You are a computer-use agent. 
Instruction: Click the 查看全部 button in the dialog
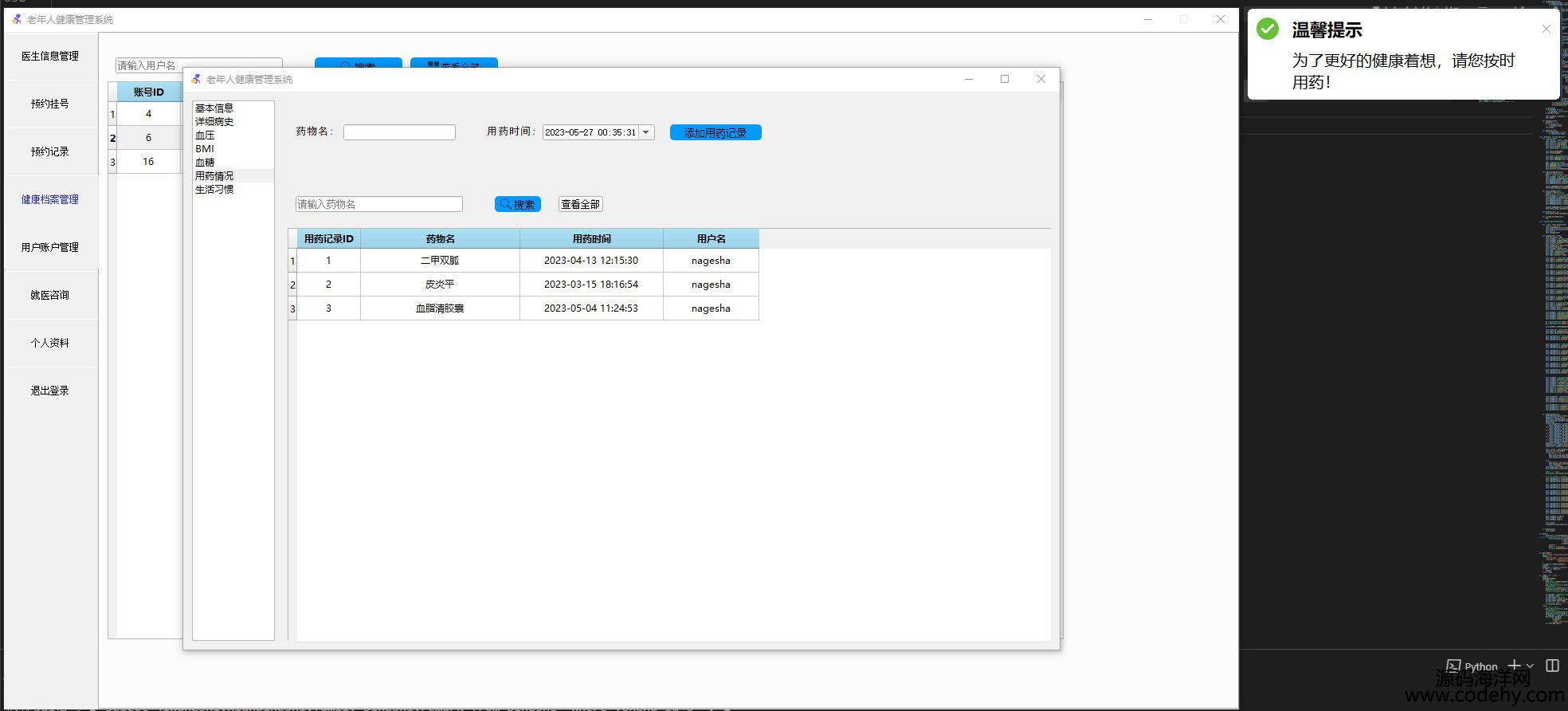tap(580, 204)
